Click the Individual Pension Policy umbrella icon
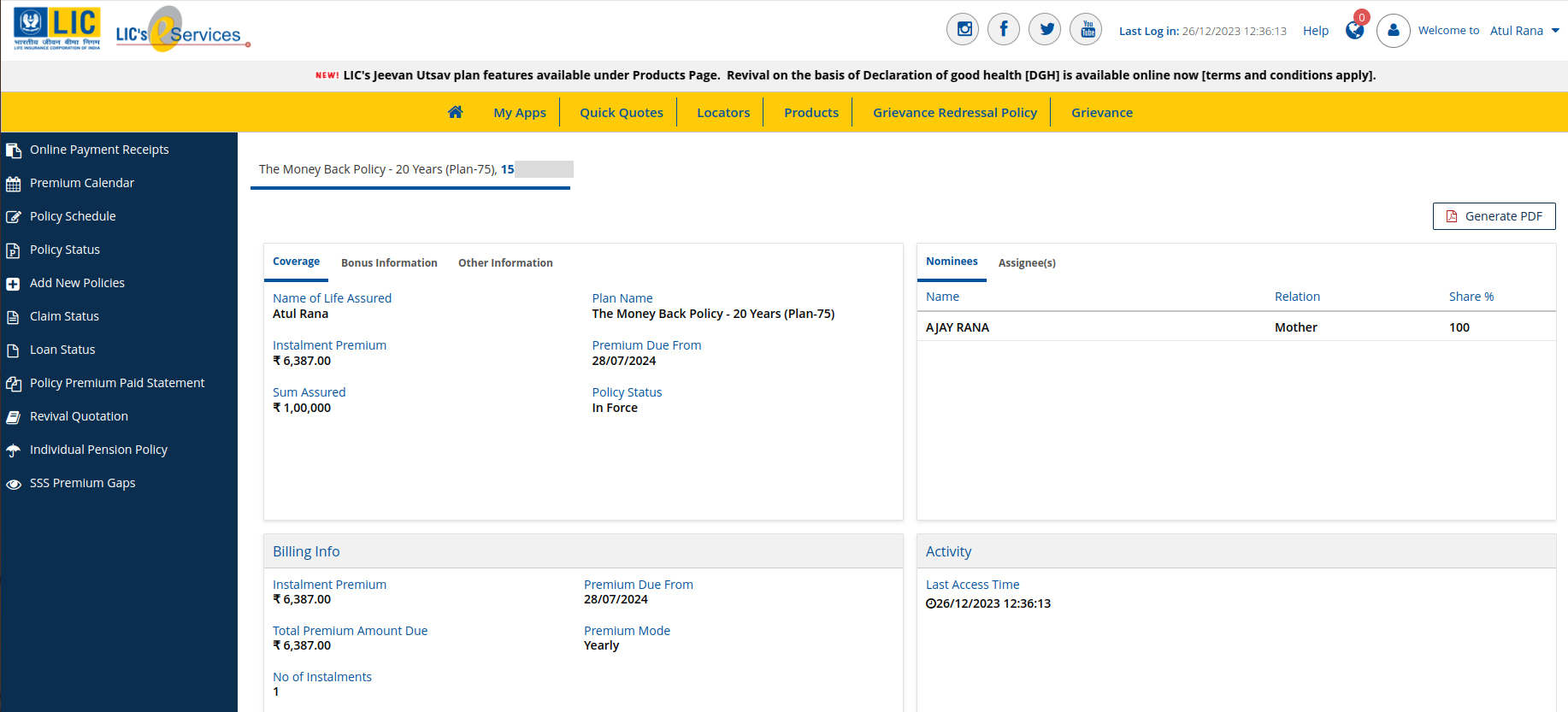The image size is (1568, 712). 13,450
